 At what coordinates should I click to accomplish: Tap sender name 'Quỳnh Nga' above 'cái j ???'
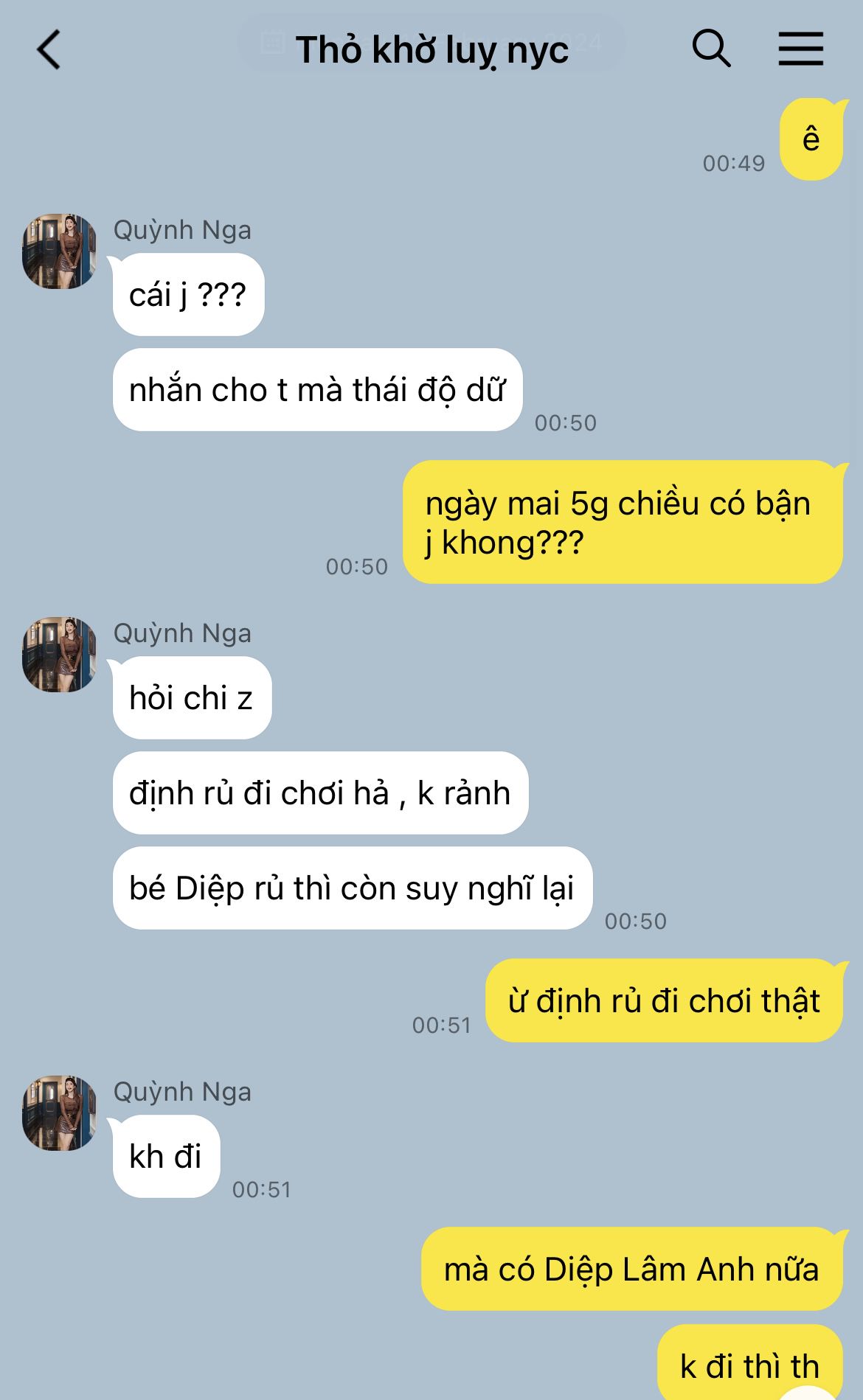click(x=182, y=230)
